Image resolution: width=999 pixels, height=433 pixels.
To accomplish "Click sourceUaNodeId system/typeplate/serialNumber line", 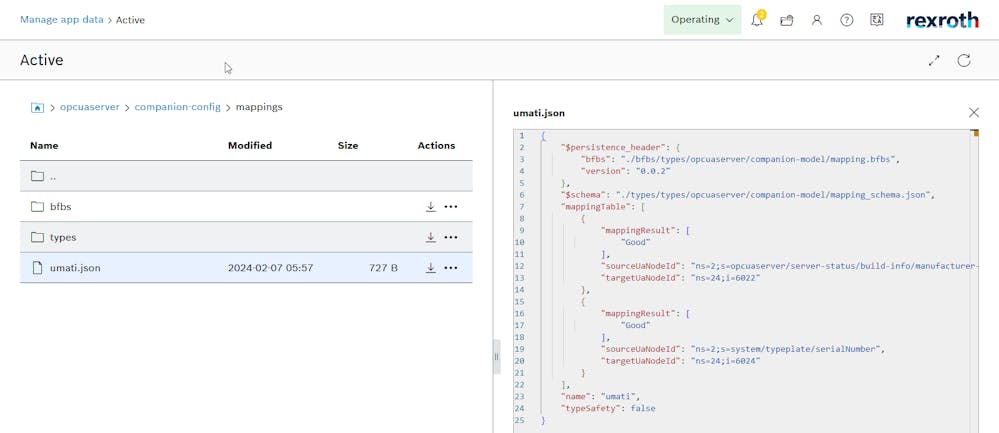I will pyautogui.click(x=743, y=349).
